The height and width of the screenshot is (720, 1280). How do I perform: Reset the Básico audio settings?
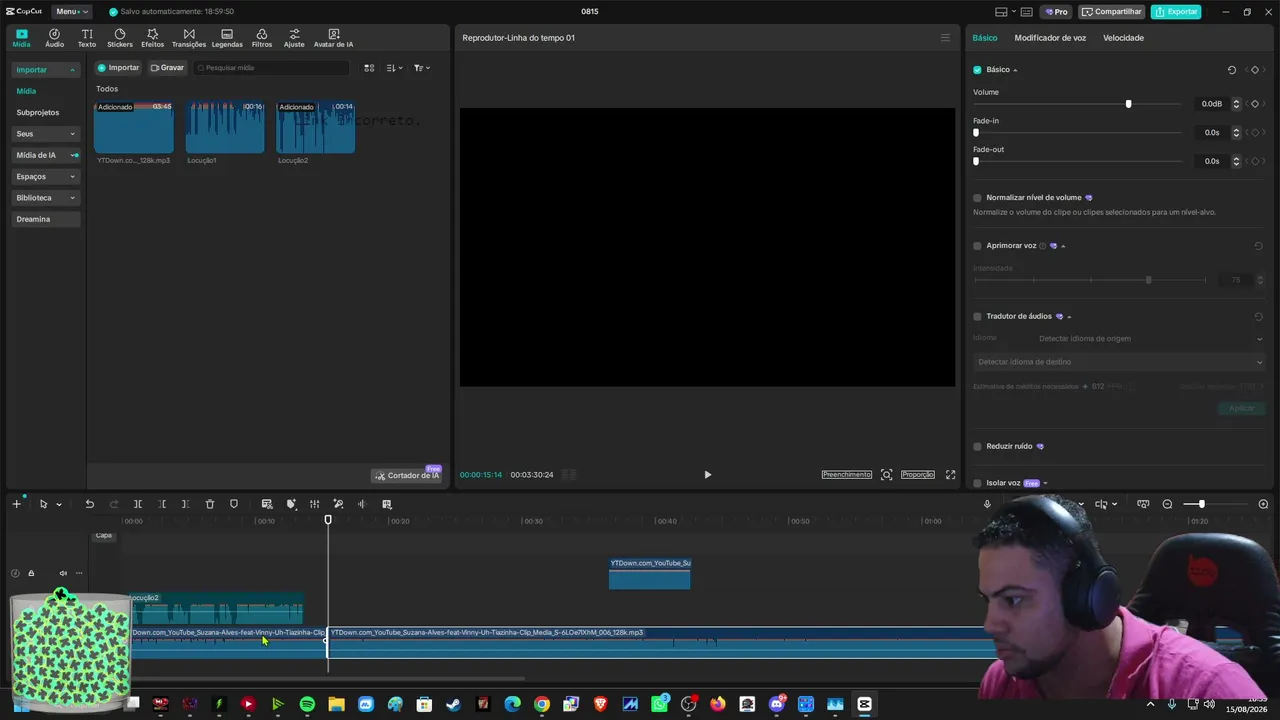click(x=1232, y=70)
